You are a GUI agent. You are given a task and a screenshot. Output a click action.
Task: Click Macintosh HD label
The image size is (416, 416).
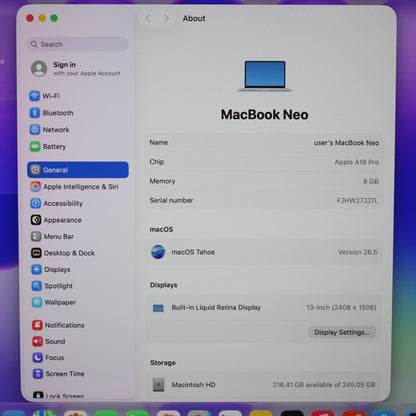pos(194,385)
